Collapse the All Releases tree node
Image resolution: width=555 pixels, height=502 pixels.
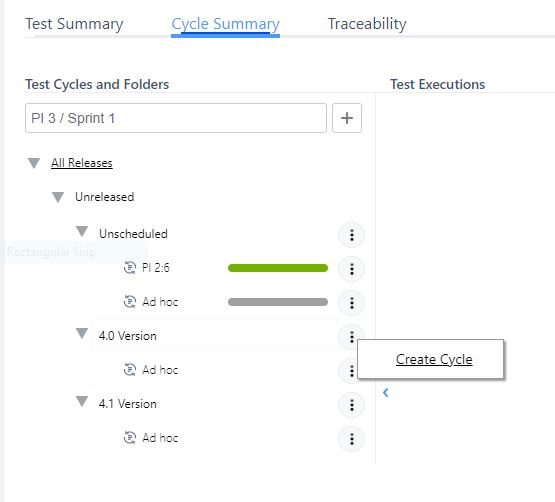pos(34,163)
